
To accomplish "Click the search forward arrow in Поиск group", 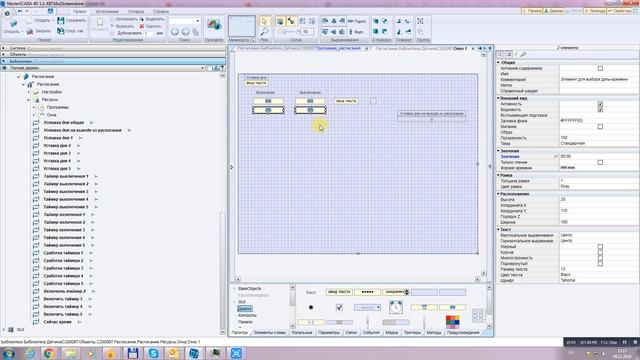I will point(186,31).
